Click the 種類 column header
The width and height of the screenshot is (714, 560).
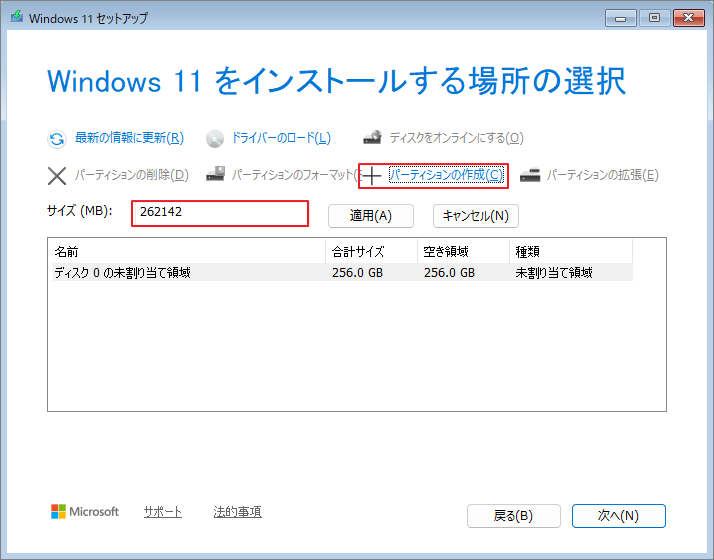pyautogui.click(x=571, y=251)
